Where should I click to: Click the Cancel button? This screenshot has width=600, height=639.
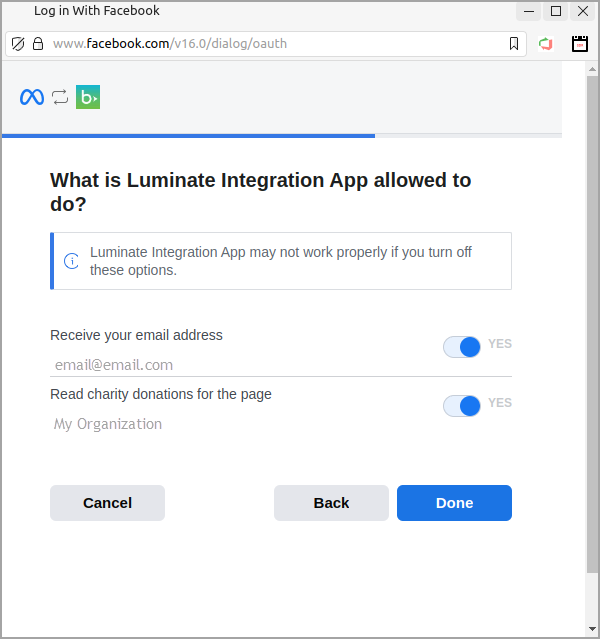pyautogui.click(x=108, y=503)
